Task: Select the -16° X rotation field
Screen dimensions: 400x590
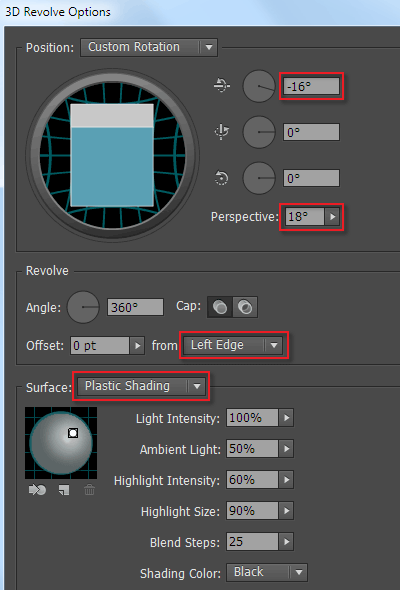Action: coord(311,86)
